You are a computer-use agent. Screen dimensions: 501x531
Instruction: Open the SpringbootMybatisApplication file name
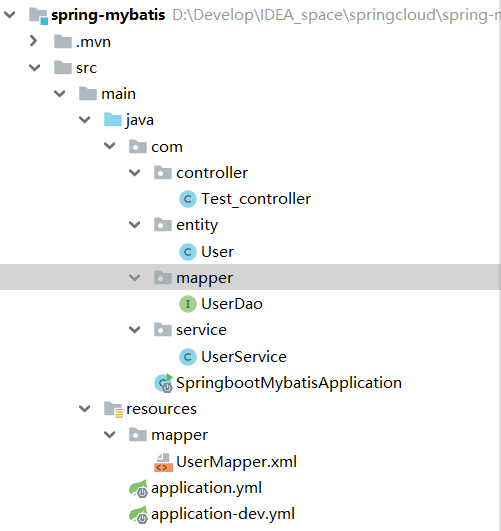pos(289,384)
